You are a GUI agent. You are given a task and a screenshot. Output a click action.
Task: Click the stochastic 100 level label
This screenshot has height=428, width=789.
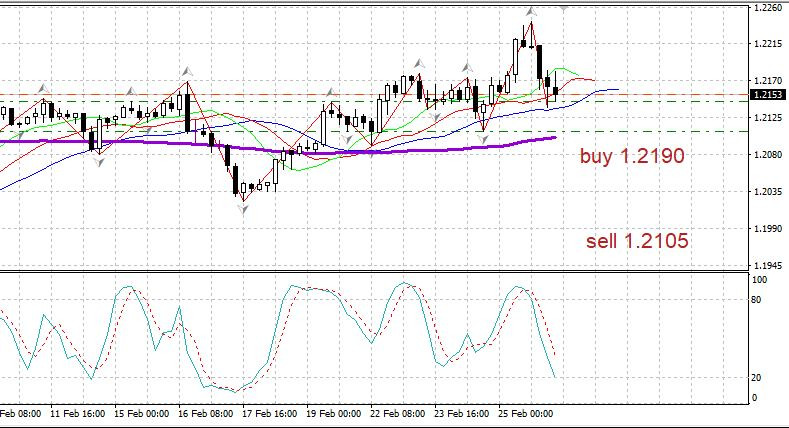[759, 280]
